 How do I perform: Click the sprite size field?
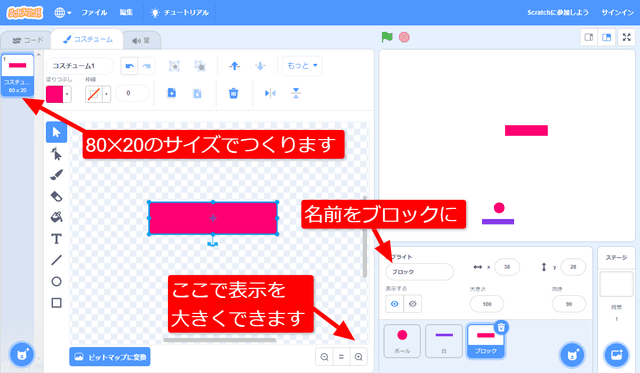pyautogui.click(x=487, y=304)
